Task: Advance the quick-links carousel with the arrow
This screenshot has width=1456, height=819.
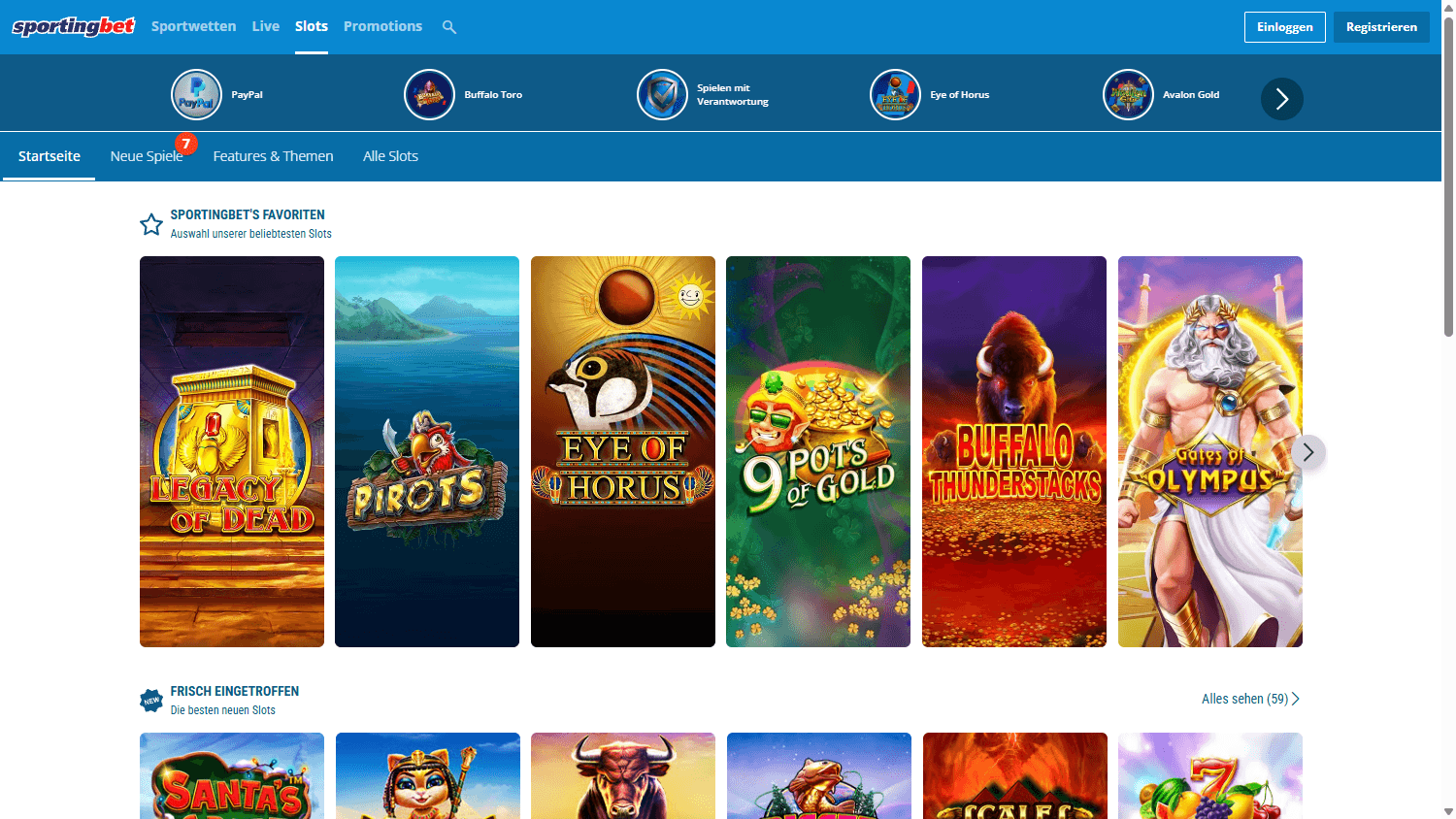Action: click(x=1282, y=99)
